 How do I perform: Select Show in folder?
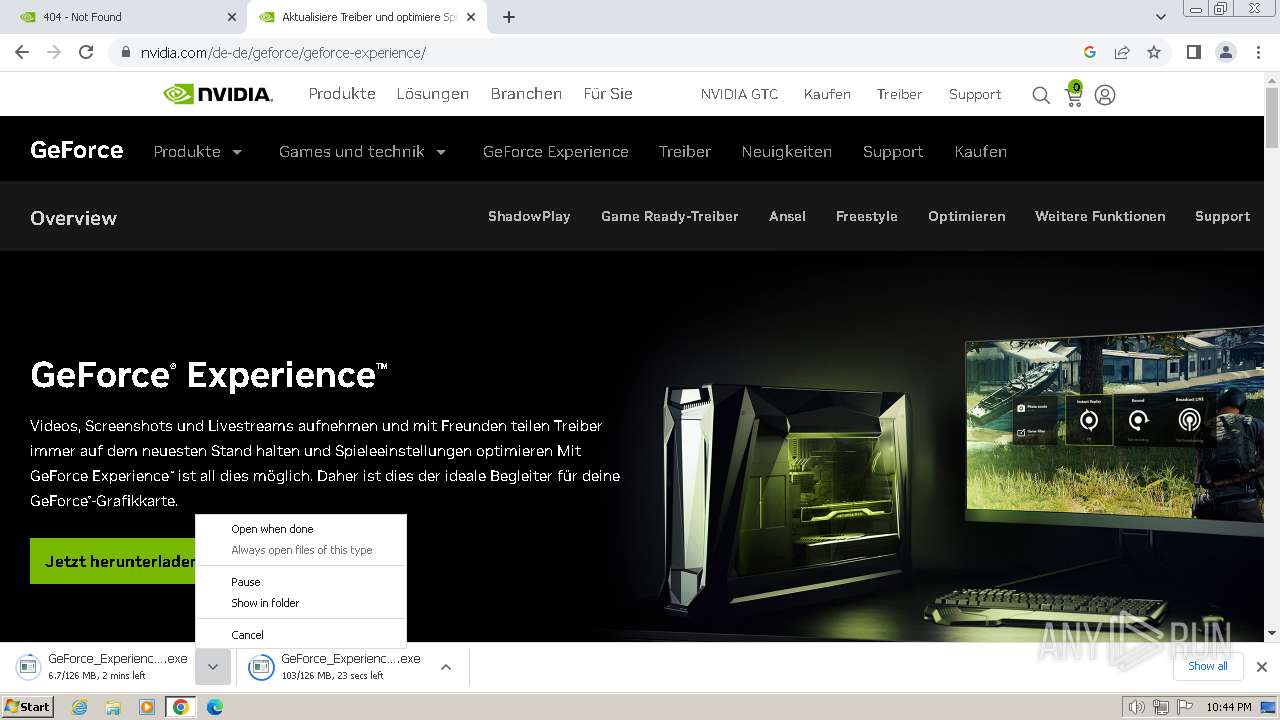pyautogui.click(x=301, y=603)
